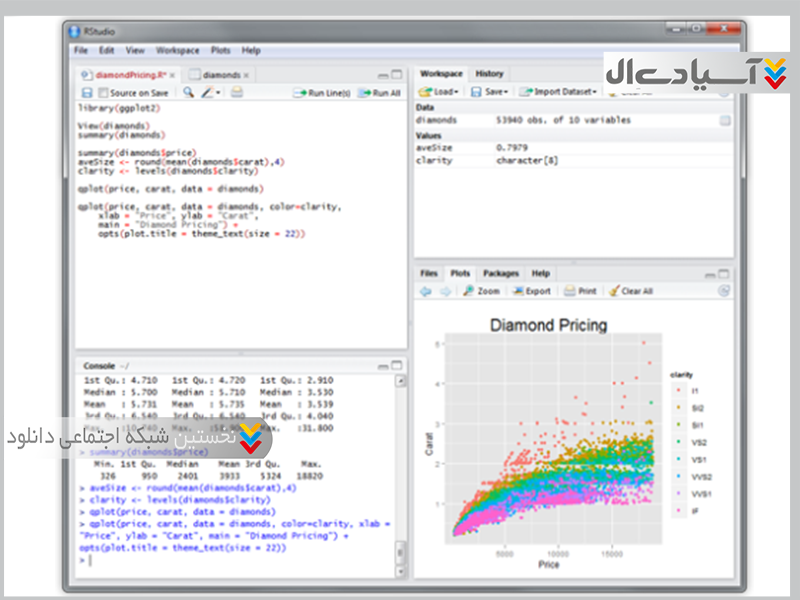Open the diamonds data grid viewer icon
The height and width of the screenshot is (600, 800).
[x=724, y=120]
